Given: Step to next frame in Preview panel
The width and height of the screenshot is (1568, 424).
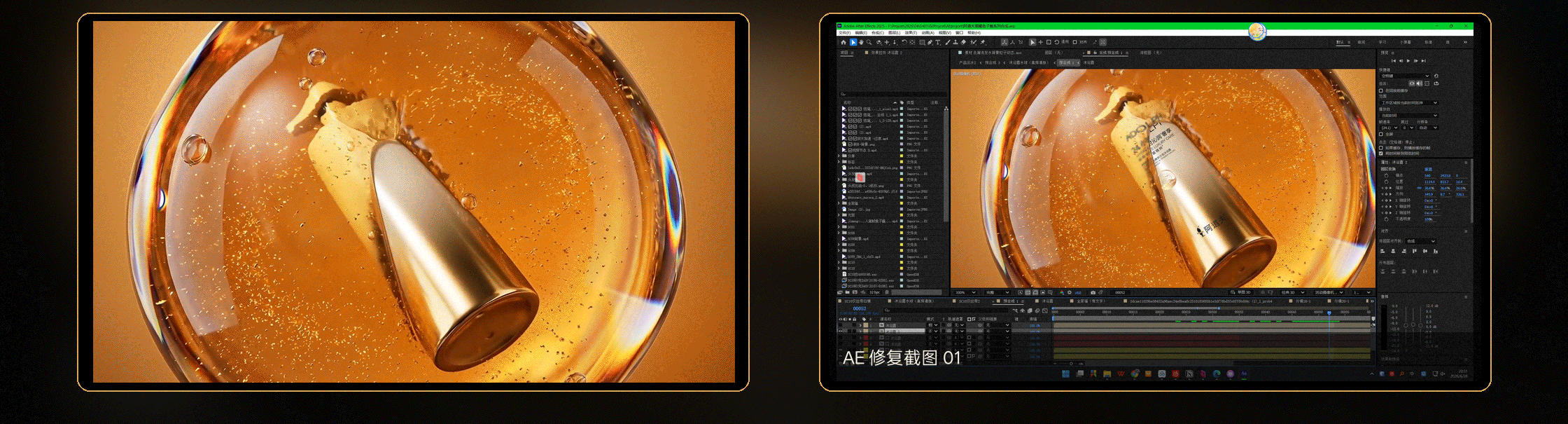Looking at the screenshot, I should coord(1416,61).
